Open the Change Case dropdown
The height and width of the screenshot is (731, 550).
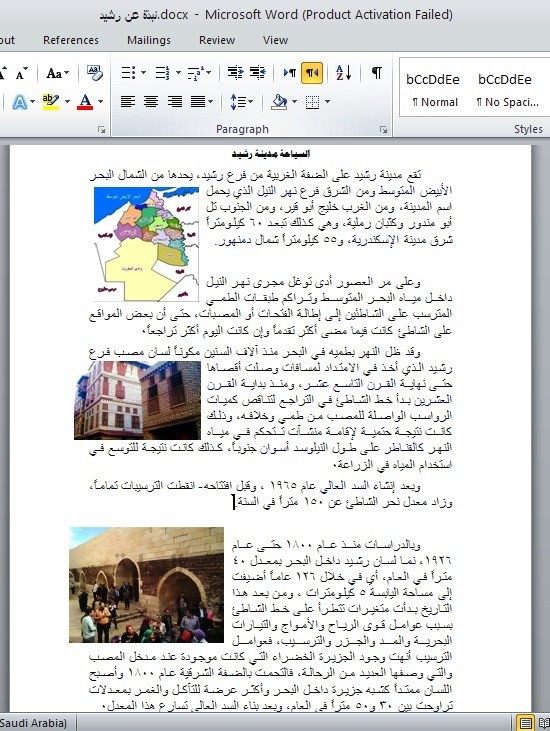tap(58, 73)
